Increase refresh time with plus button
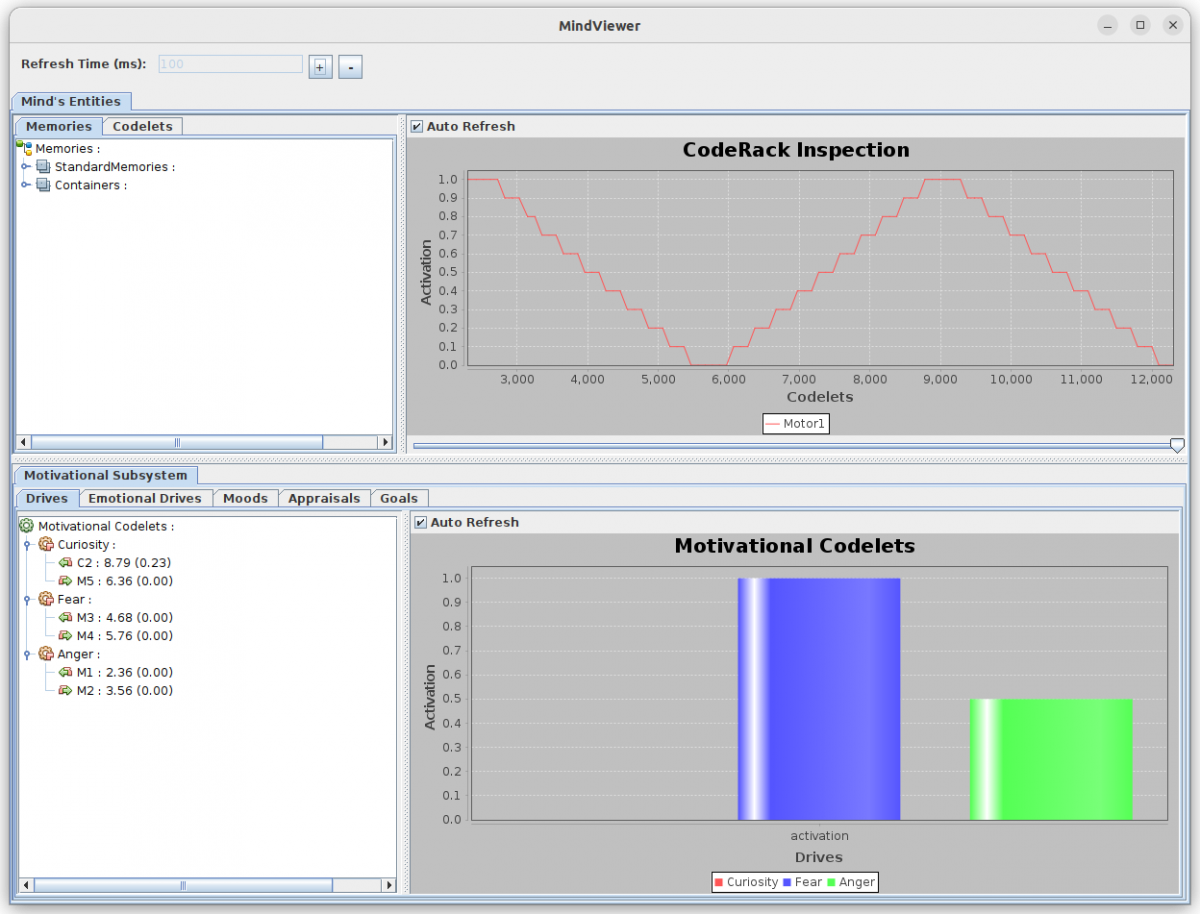This screenshot has width=1200, height=914. coord(320,67)
